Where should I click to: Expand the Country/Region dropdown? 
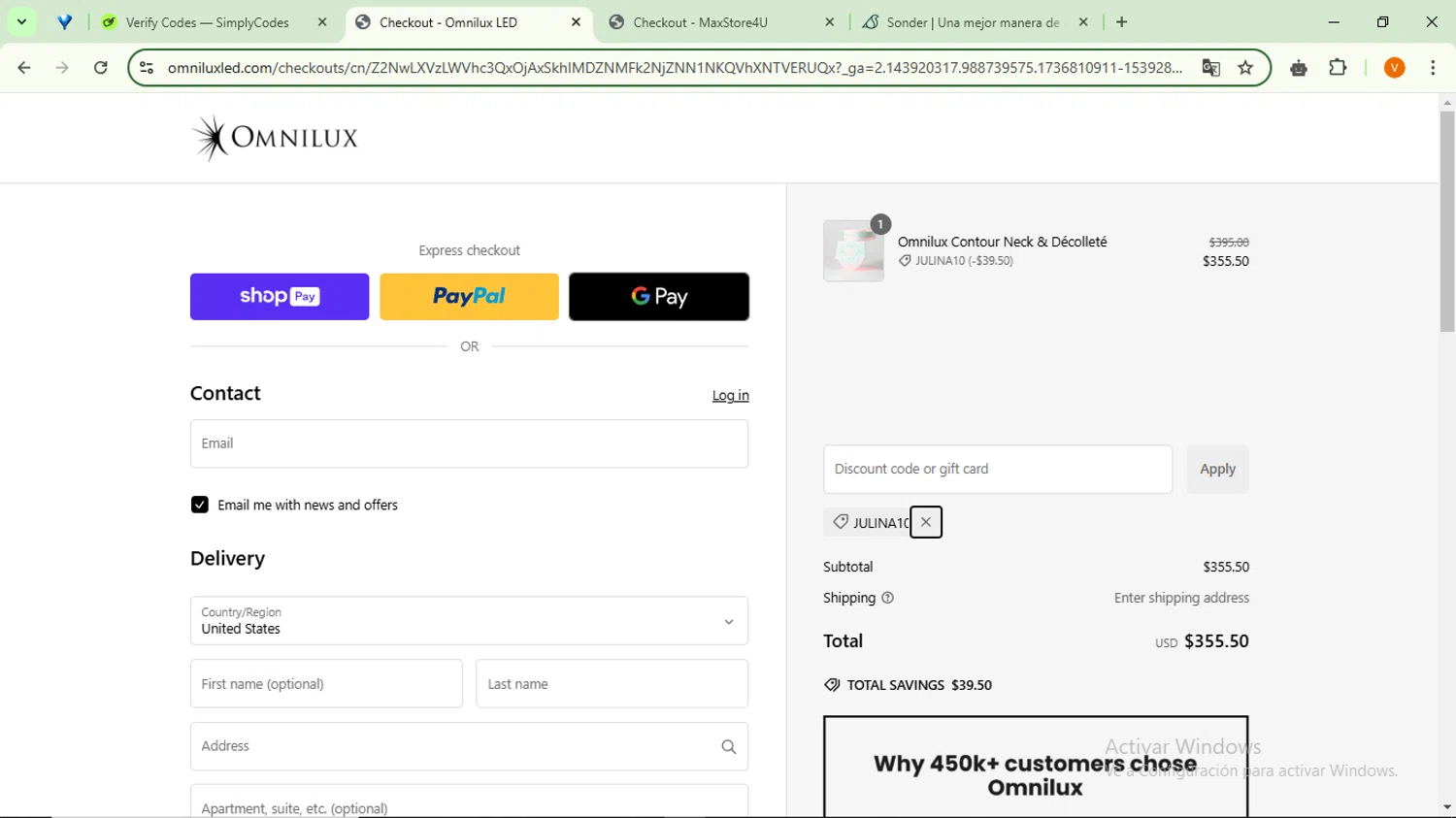coord(469,621)
